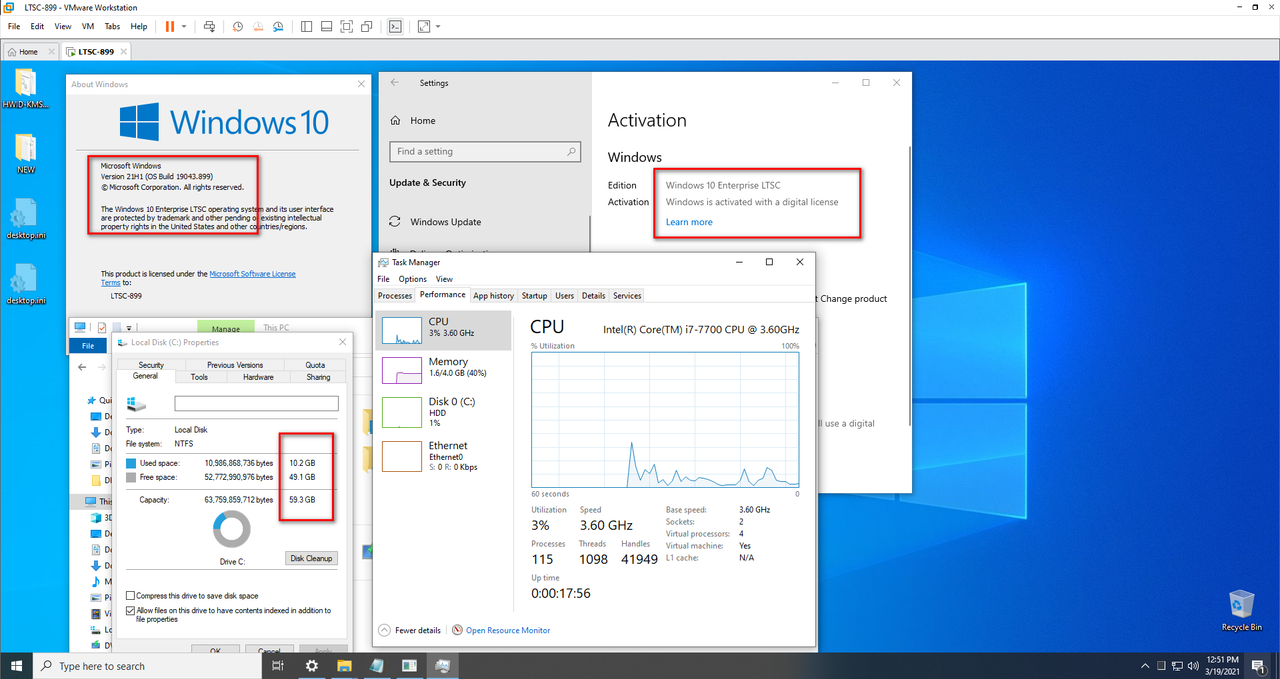This screenshot has width=1280, height=679.
Task: Open the VM menu in VMware
Action: point(86,26)
